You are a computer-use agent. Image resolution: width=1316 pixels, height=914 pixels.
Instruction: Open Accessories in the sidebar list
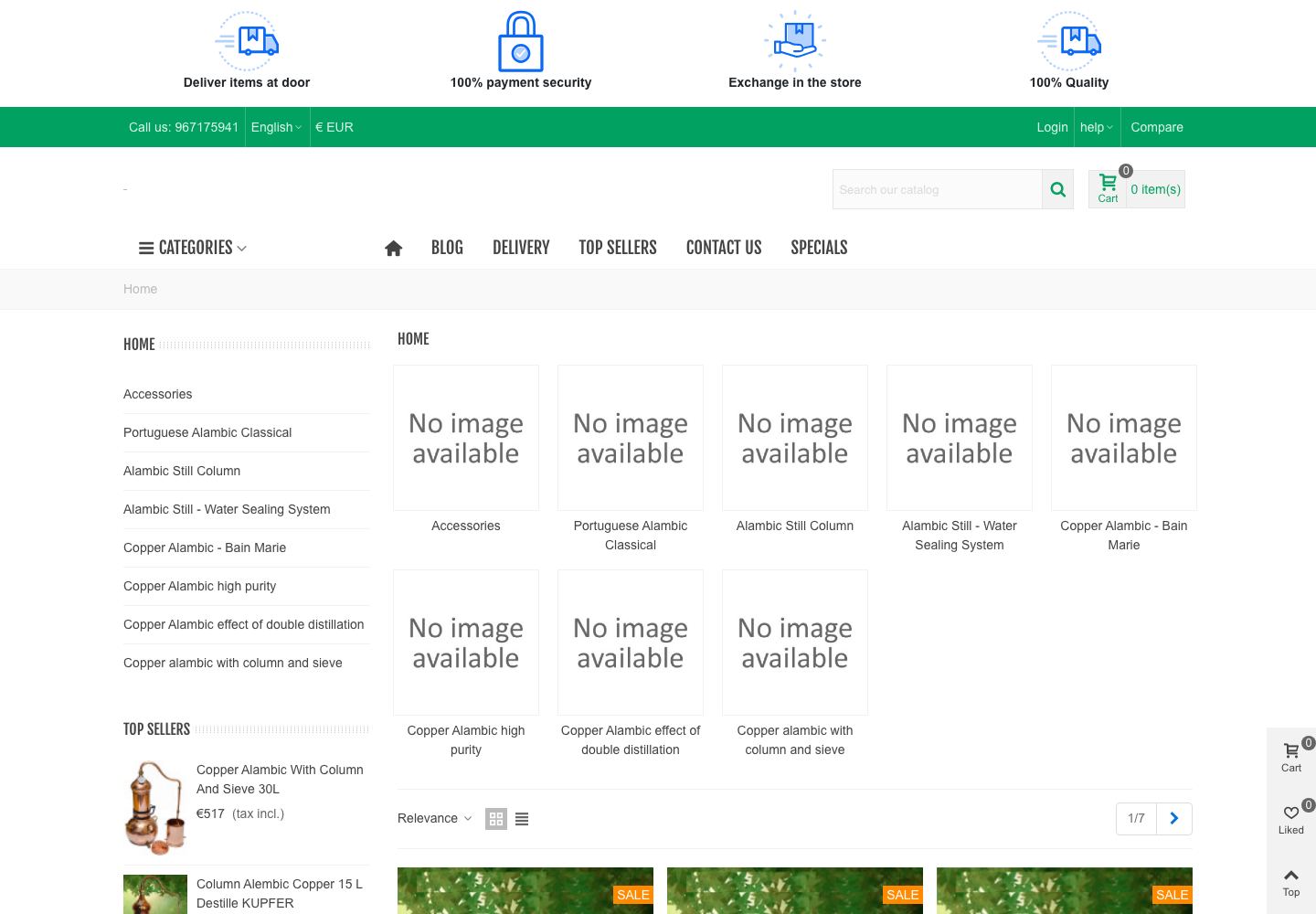pos(158,394)
